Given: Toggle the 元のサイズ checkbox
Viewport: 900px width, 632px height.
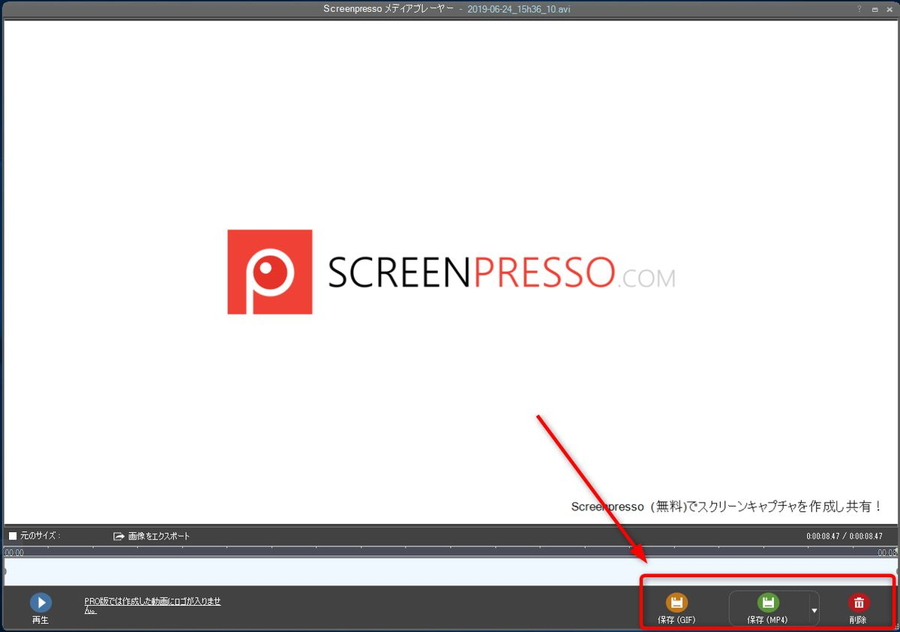Looking at the screenshot, I should [13, 536].
